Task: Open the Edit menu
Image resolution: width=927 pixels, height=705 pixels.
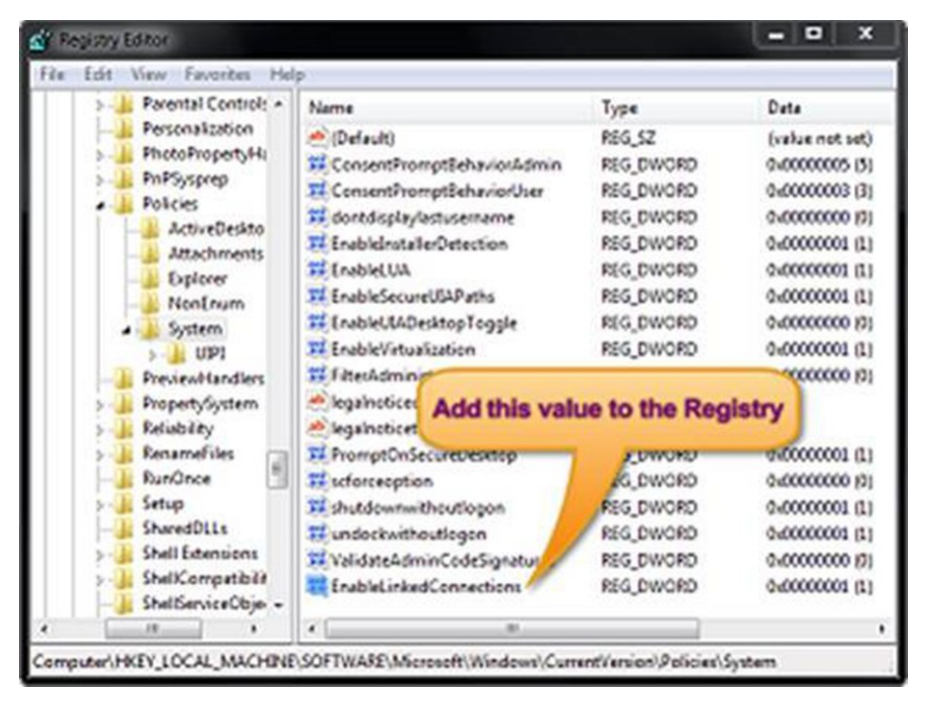Action: tap(98, 75)
